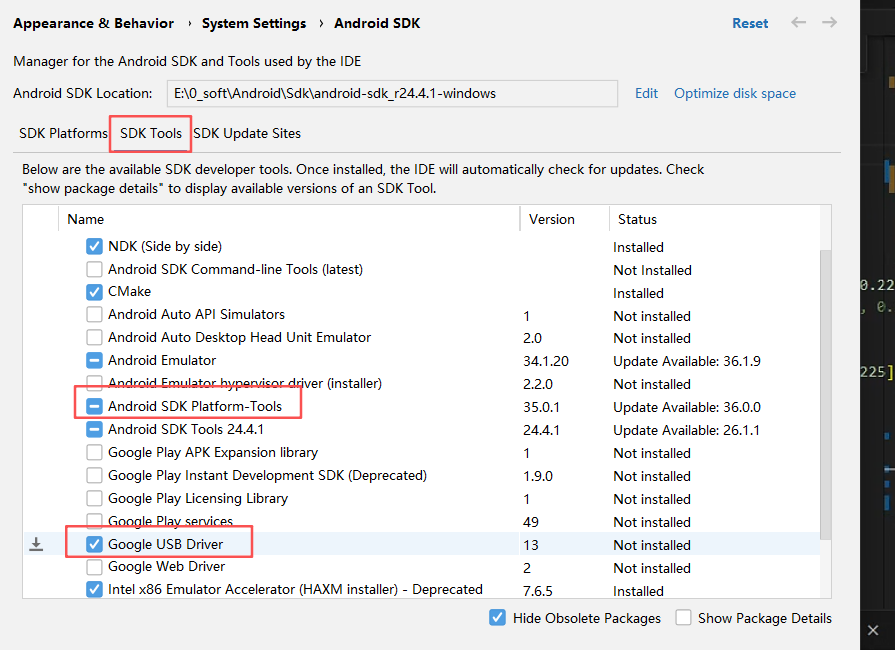Select Android Emulator hypervisor driver row
The height and width of the screenshot is (650, 895).
[421, 383]
